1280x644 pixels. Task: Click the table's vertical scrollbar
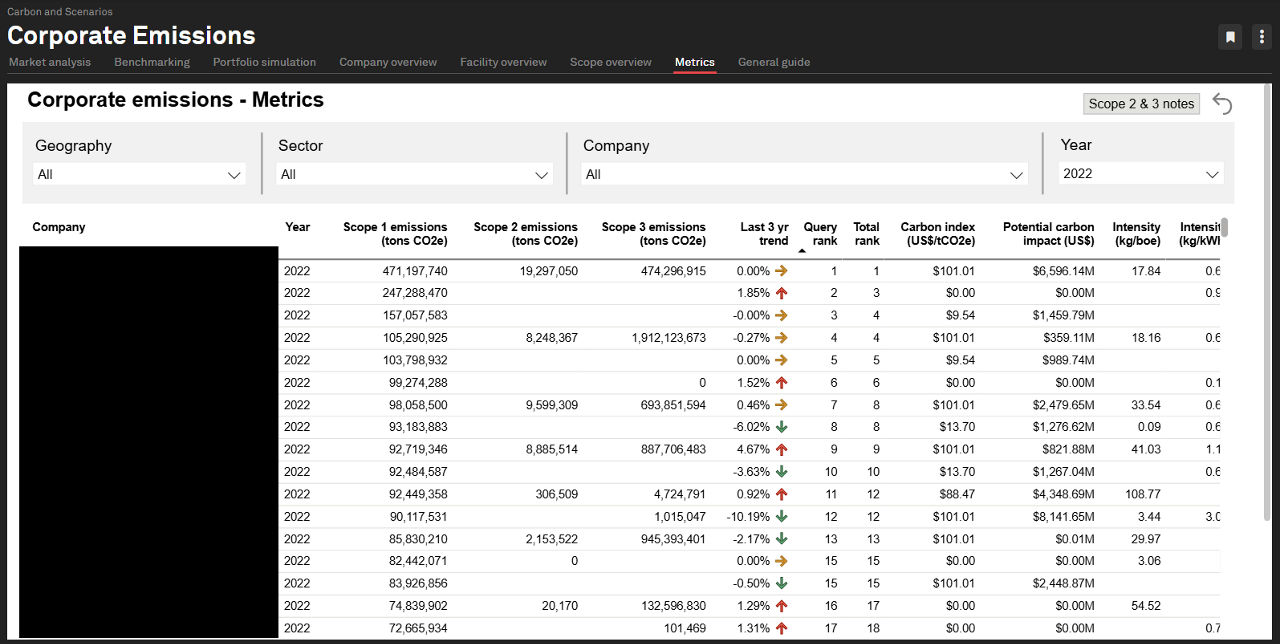(1224, 228)
